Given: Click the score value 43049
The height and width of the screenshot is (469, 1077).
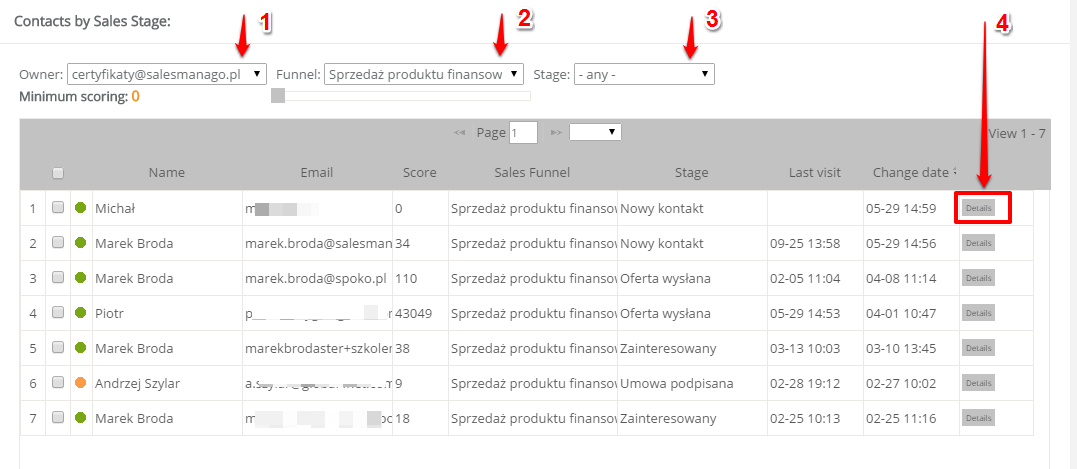Looking at the screenshot, I should tap(413, 314).
